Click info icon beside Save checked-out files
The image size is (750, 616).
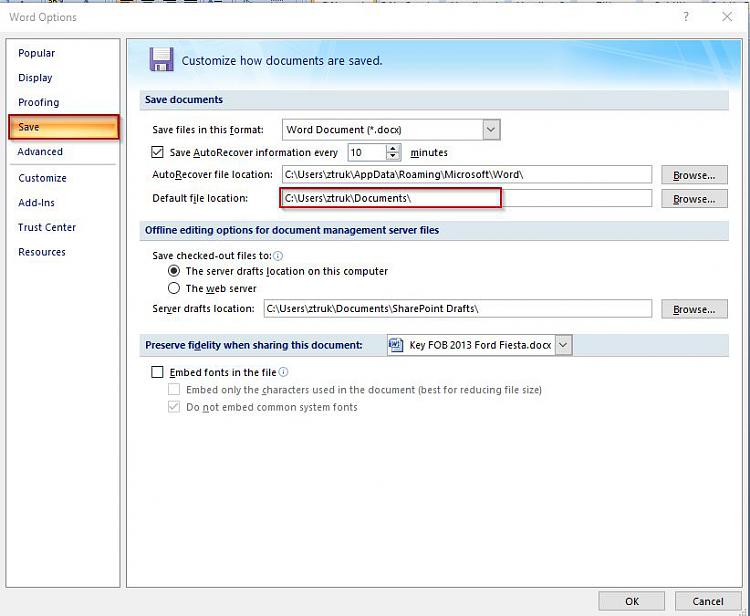277,256
